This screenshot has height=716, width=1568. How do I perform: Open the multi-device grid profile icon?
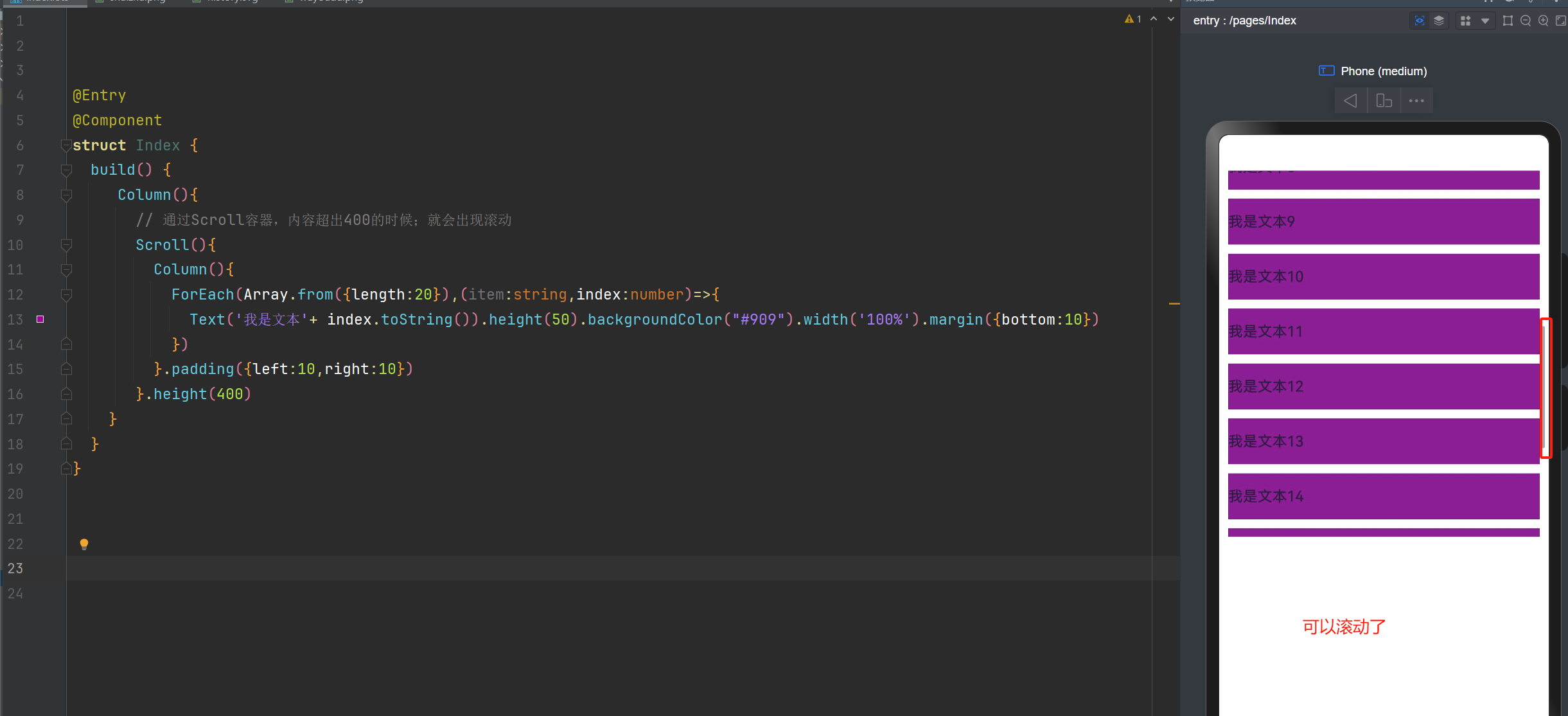(x=1465, y=21)
